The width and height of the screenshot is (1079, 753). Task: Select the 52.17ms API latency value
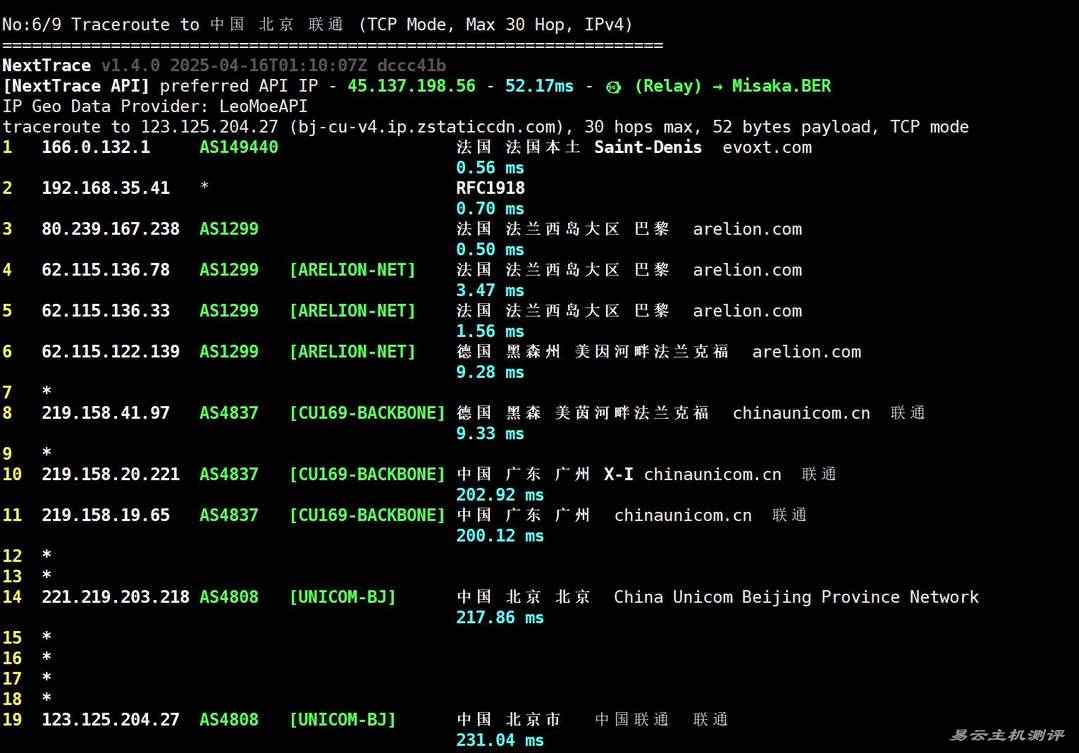539,86
